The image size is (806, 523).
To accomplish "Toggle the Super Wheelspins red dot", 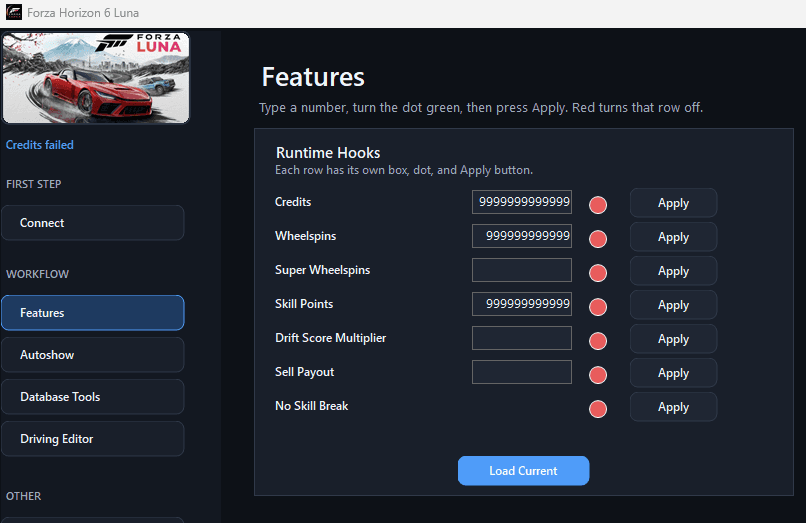I will pyautogui.click(x=598, y=273).
